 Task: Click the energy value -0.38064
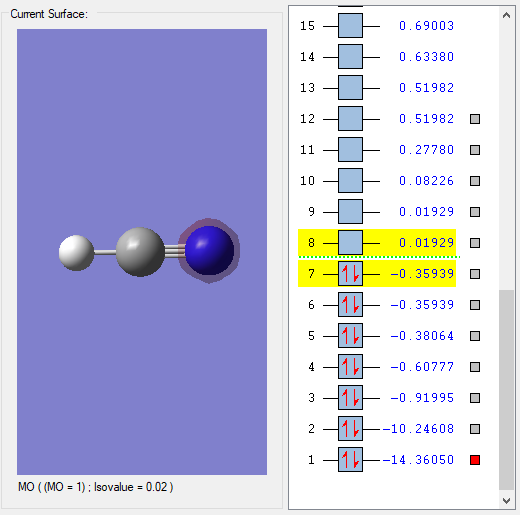[422, 336]
